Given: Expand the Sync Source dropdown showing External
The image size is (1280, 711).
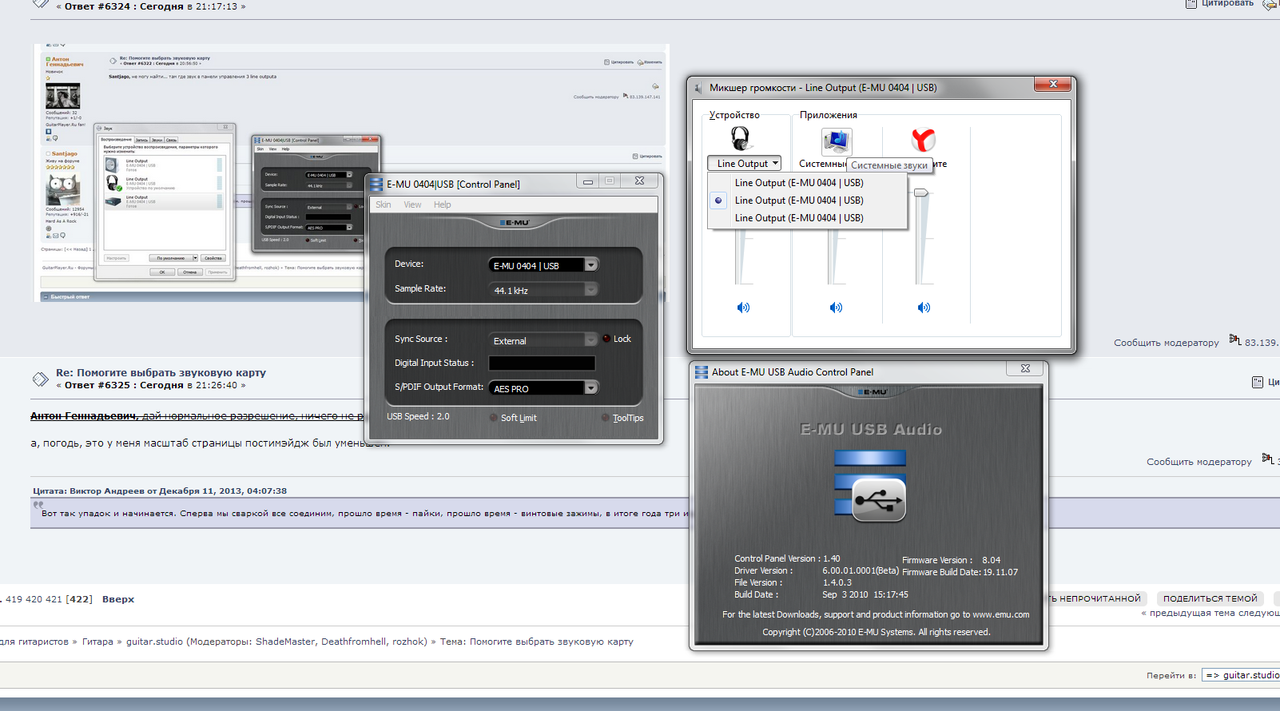Looking at the screenshot, I should click(x=543, y=340).
